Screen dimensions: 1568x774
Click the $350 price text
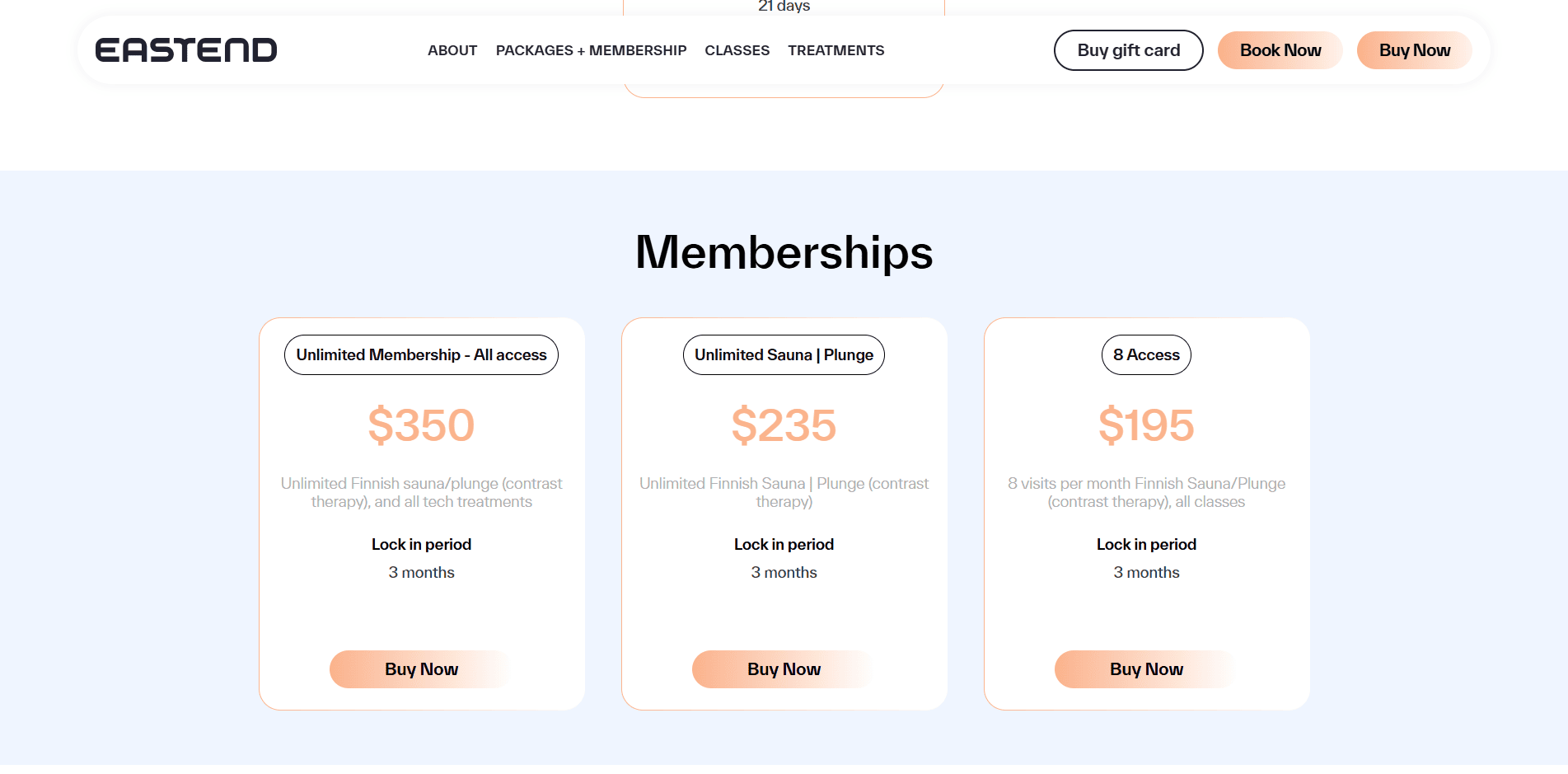click(x=421, y=425)
